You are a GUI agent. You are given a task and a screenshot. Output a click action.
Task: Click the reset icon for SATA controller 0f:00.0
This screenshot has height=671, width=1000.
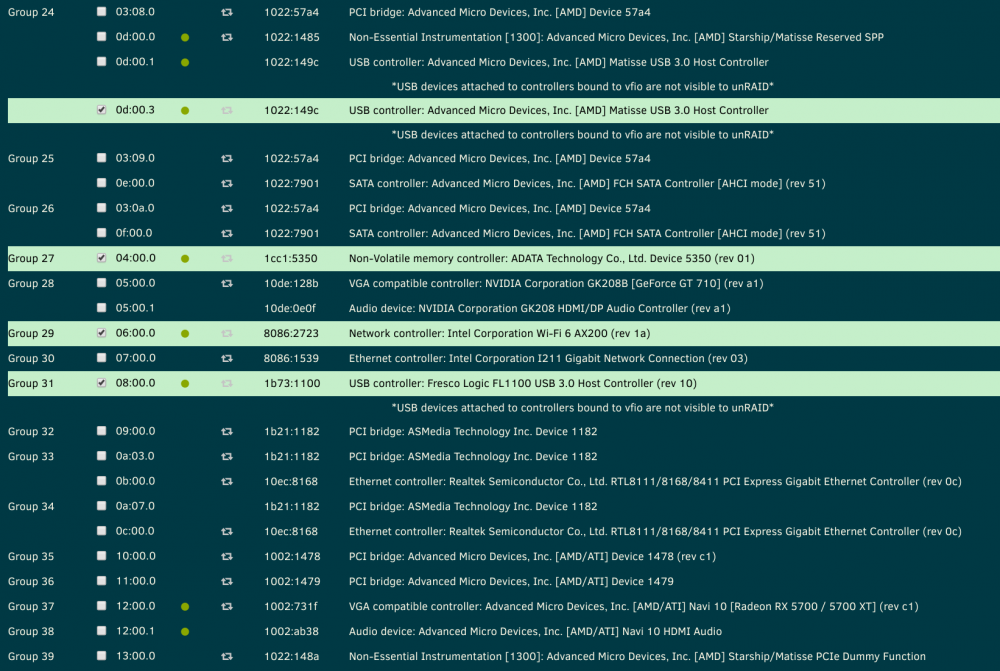226,233
